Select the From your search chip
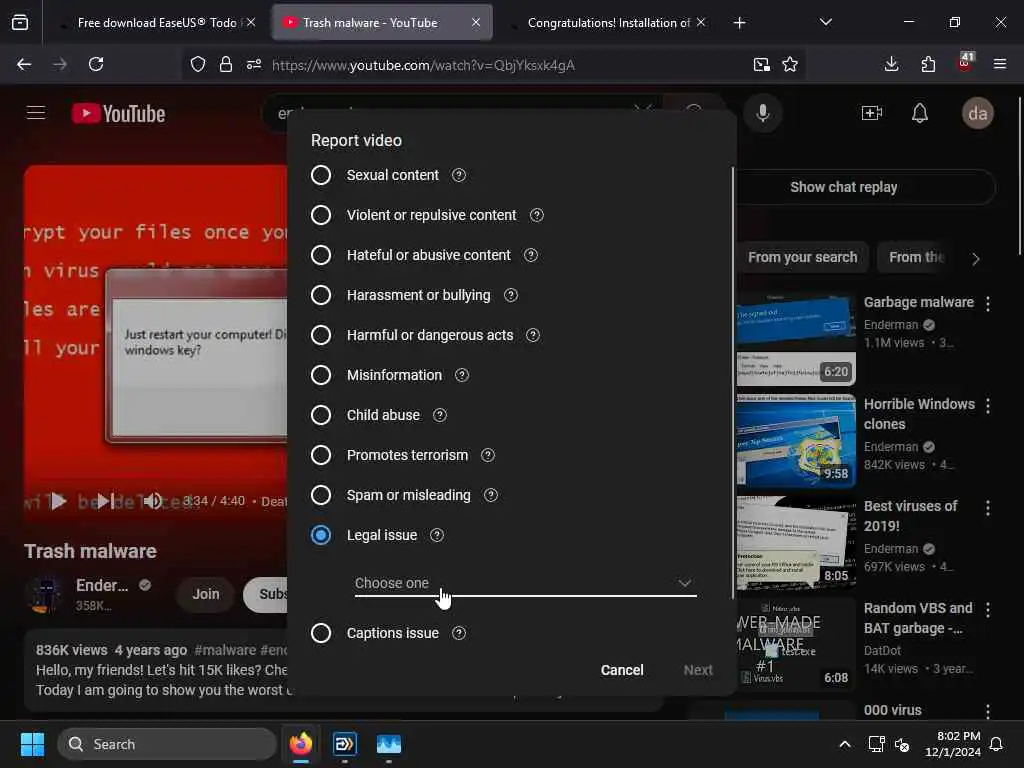The width and height of the screenshot is (1024, 768). coord(802,257)
